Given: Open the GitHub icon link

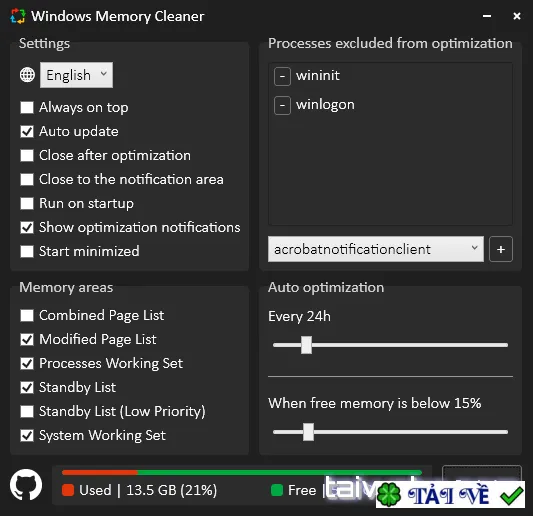Looking at the screenshot, I should 26,485.
